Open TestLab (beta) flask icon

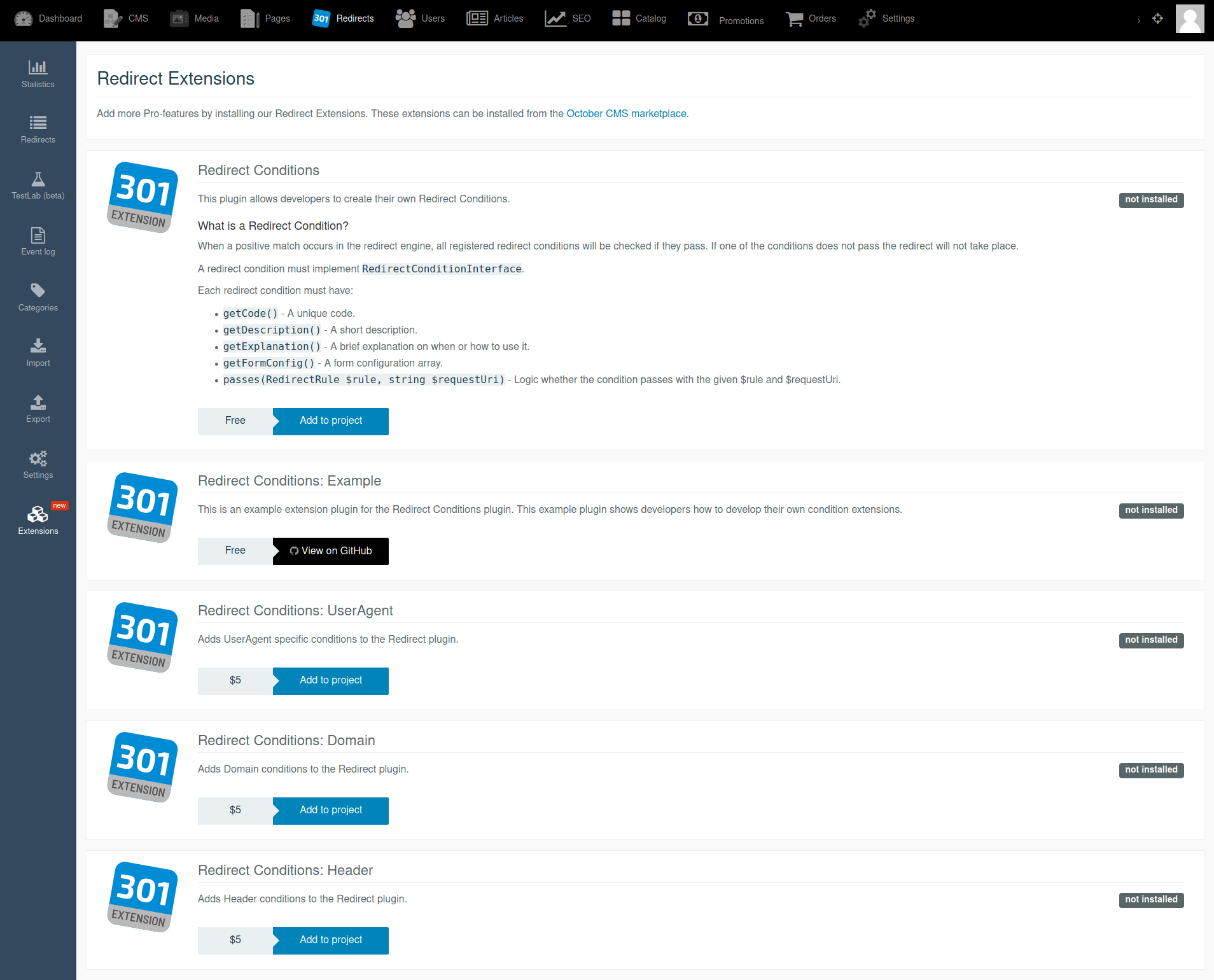[38, 178]
